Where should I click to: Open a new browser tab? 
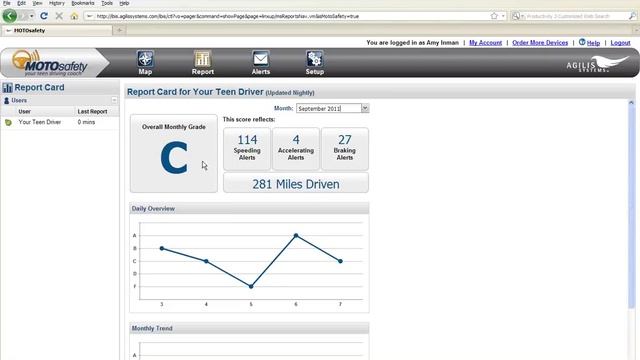click(120, 30)
